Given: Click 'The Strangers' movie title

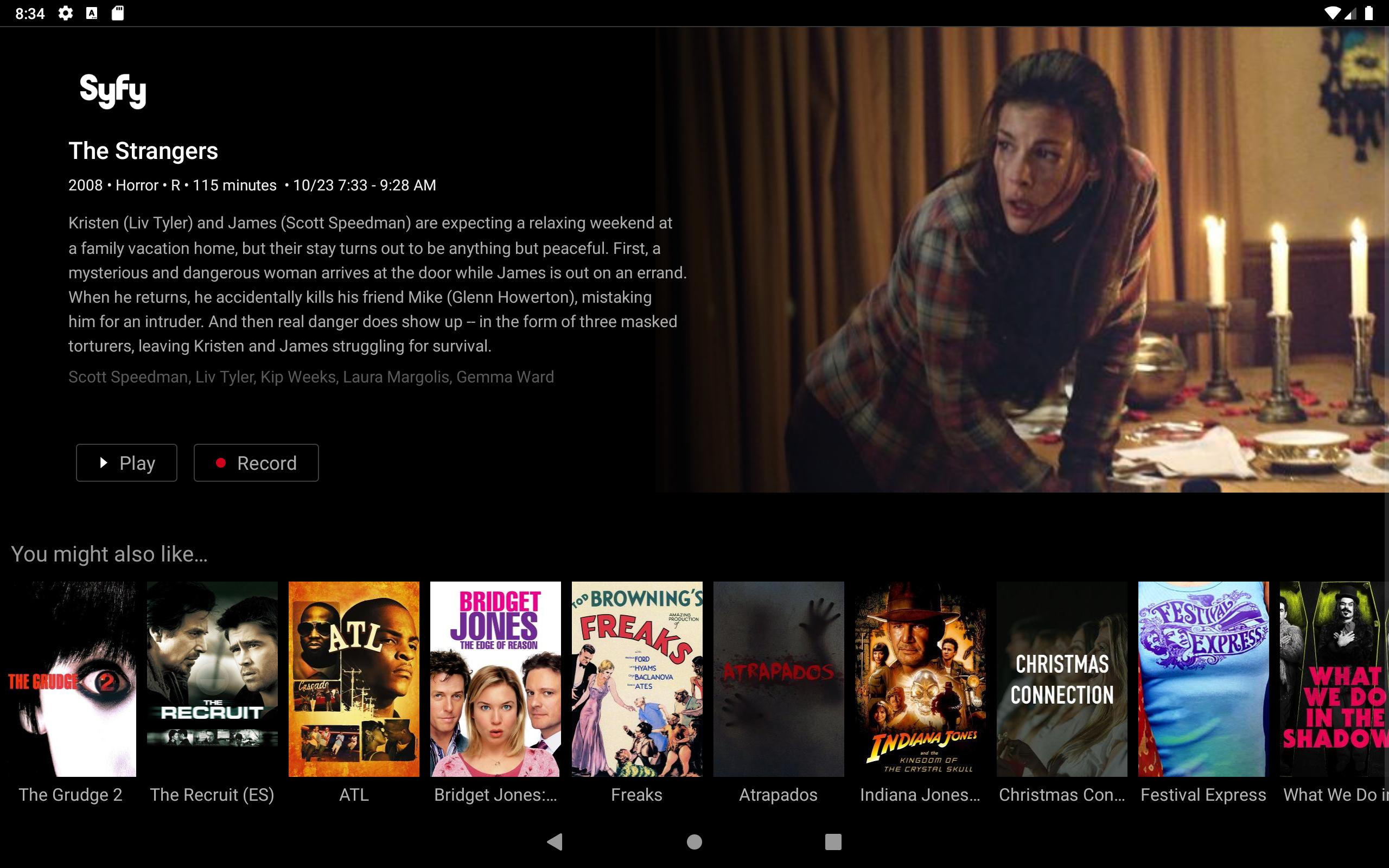Looking at the screenshot, I should click(143, 151).
